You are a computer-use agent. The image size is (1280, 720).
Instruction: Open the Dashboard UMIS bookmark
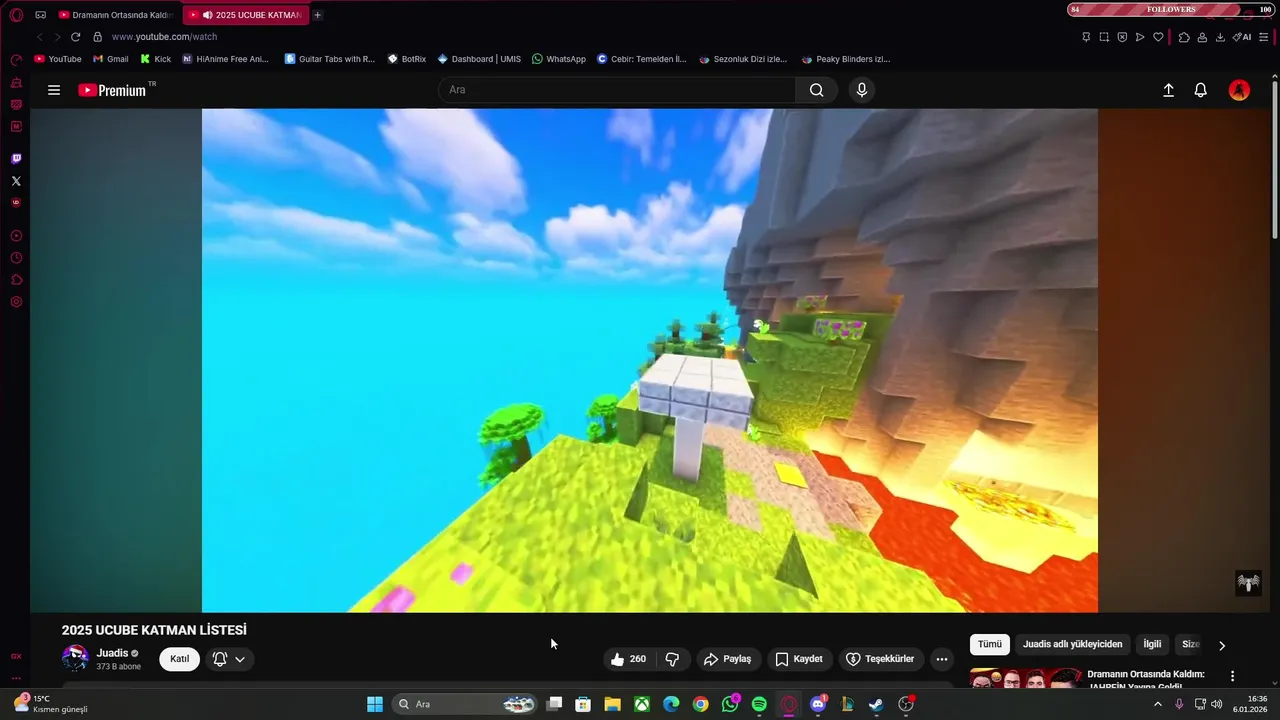[x=479, y=59]
